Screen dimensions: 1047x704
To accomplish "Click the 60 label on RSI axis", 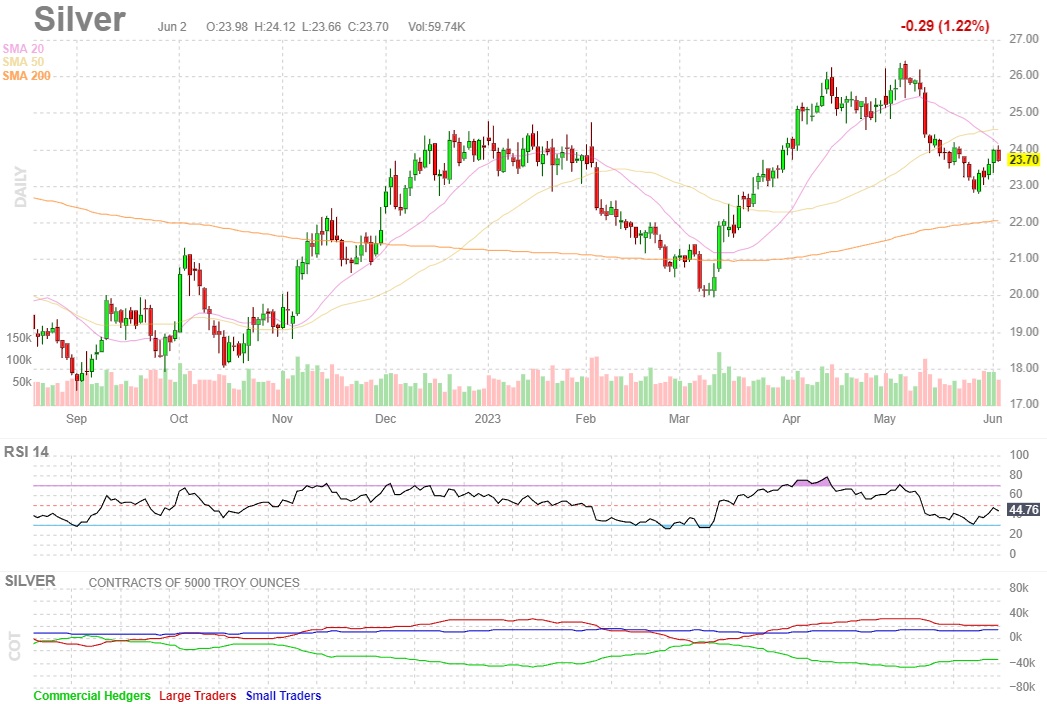I will [x=1016, y=494].
